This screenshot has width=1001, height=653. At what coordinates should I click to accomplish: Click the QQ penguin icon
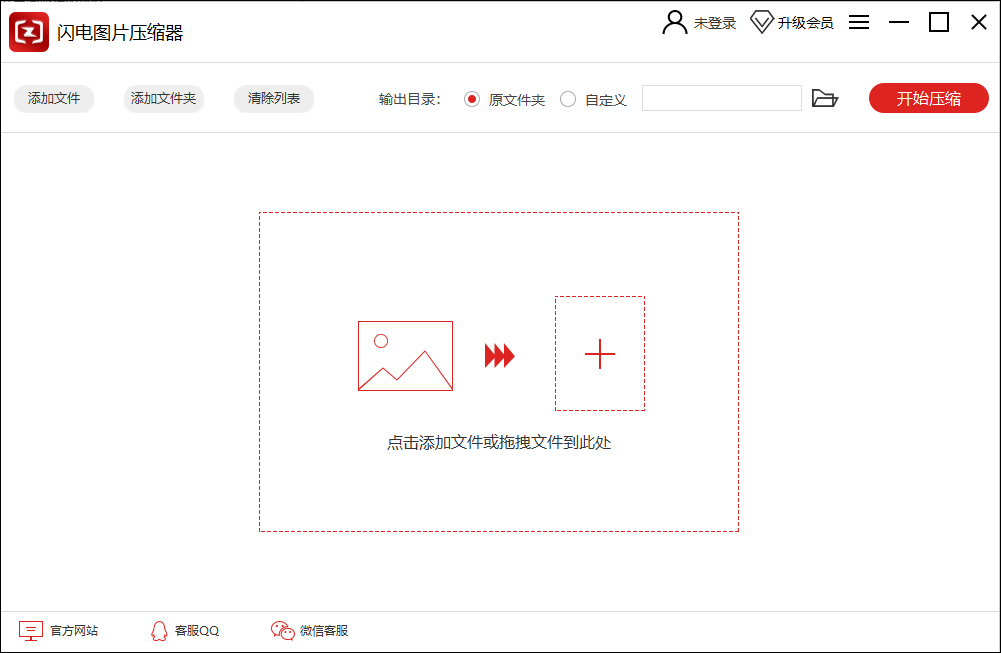[x=159, y=631]
